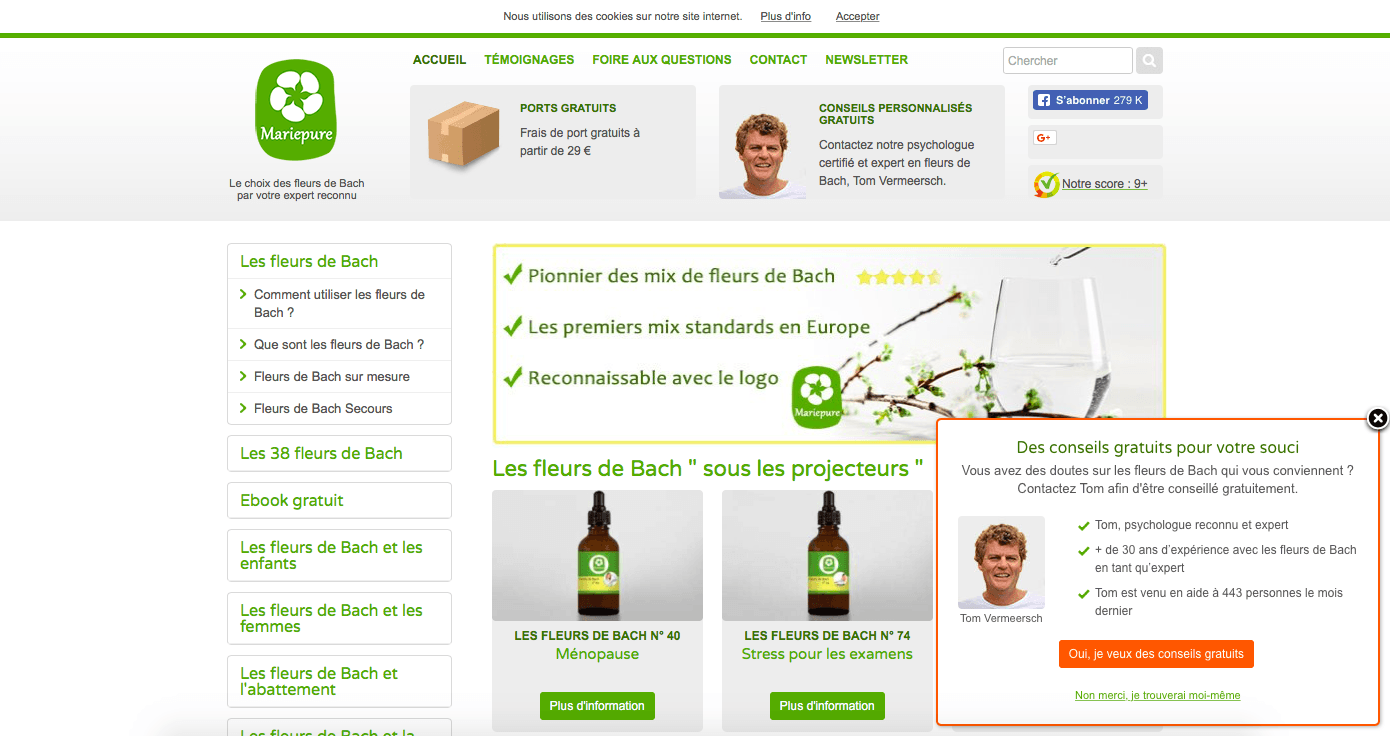Open the Newsletter menu item
The image size is (1390, 736).
click(866, 60)
